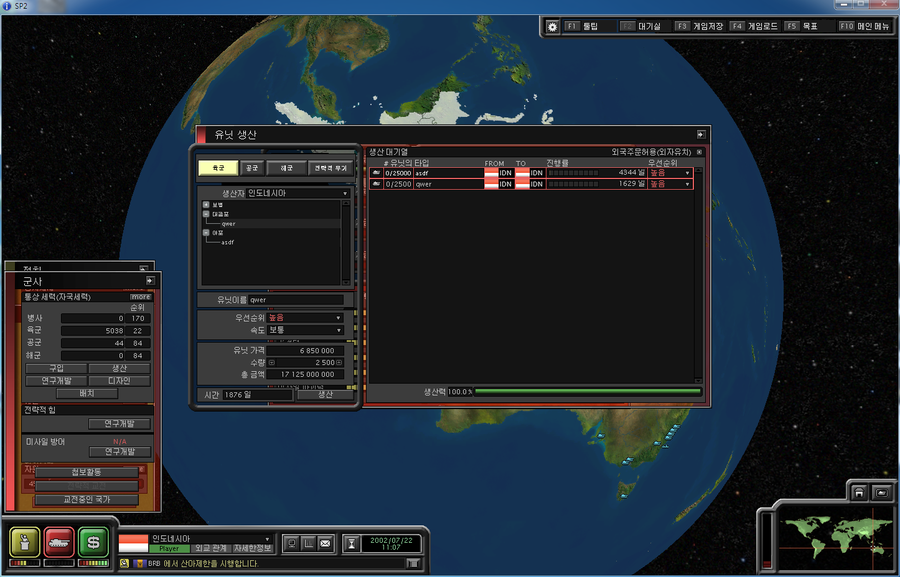Viewport: 900px width, 577px height.
Task: Click the gear icon in top menu
Action: [553, 26]
